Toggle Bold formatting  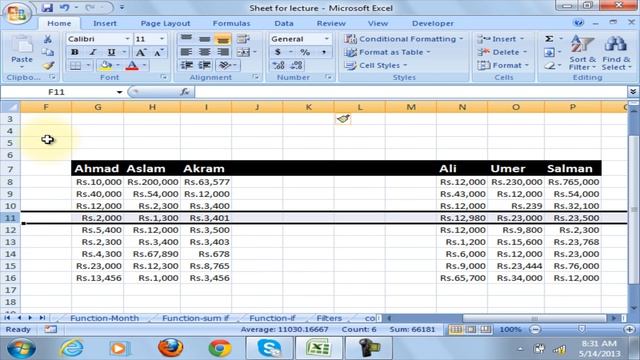75,52
